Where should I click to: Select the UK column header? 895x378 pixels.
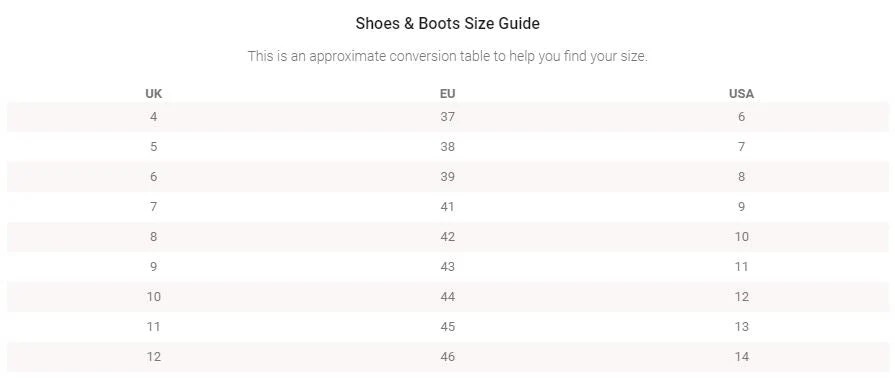[154, 94]
